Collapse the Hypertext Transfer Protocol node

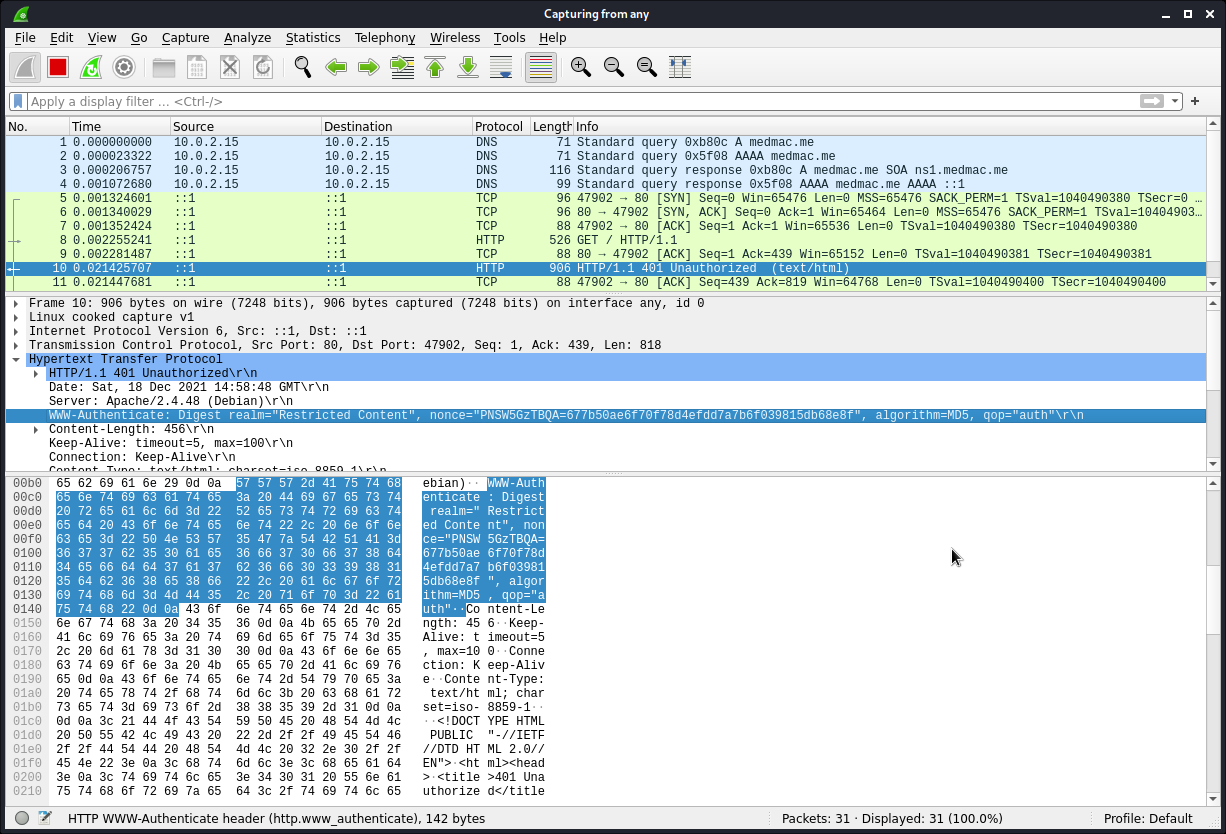(x=16, y=359)
